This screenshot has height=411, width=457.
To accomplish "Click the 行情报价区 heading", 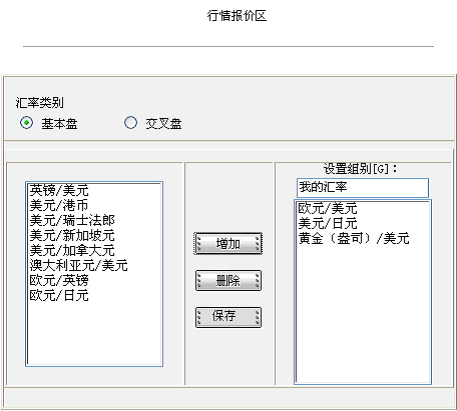I will click(237, 16).
